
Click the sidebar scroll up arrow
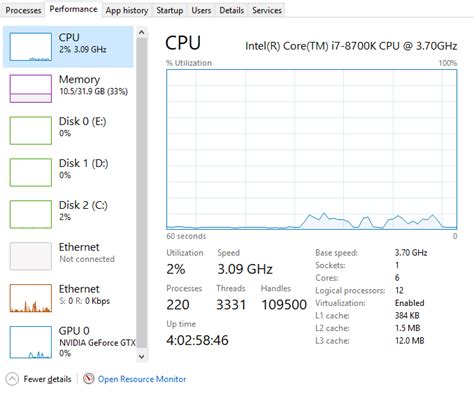141,33
